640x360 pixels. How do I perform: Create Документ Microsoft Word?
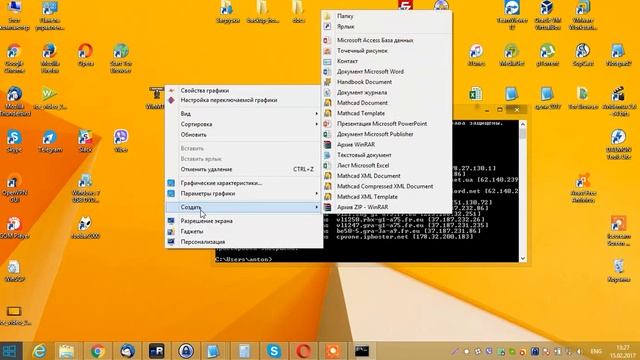(387, 71)
